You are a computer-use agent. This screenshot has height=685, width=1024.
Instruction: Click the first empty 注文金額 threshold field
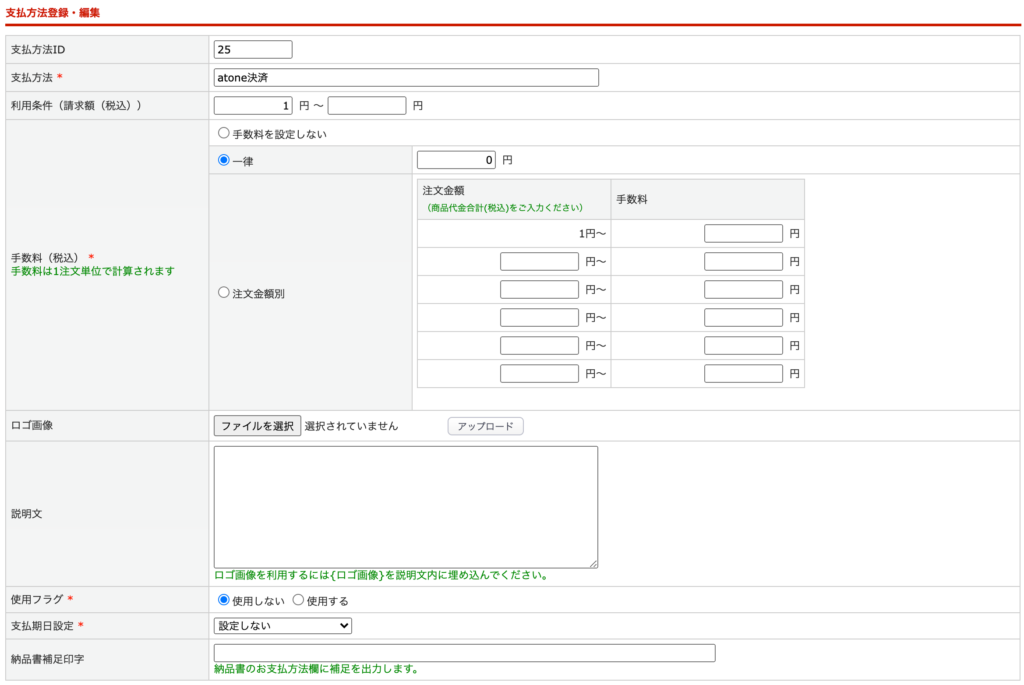539,262
